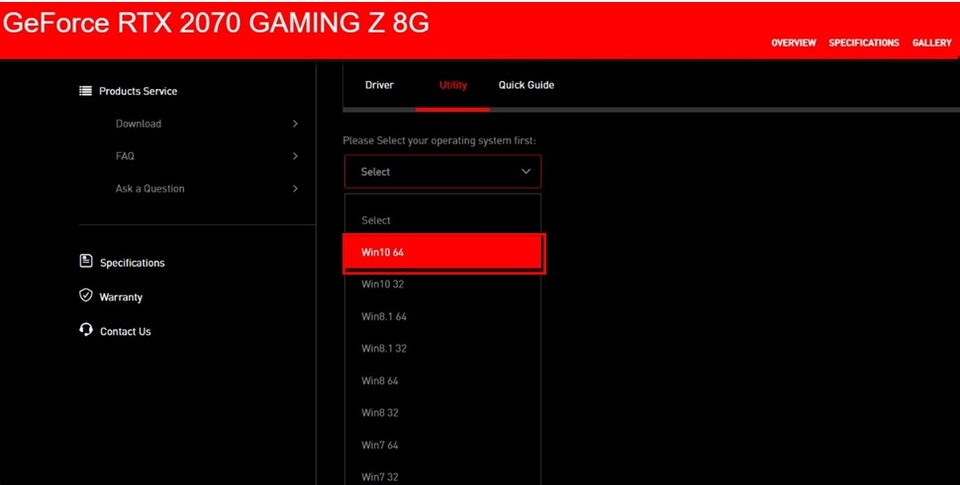Click the Warranty shield icon
Screen dimensions: 960x485
point(86,295)
